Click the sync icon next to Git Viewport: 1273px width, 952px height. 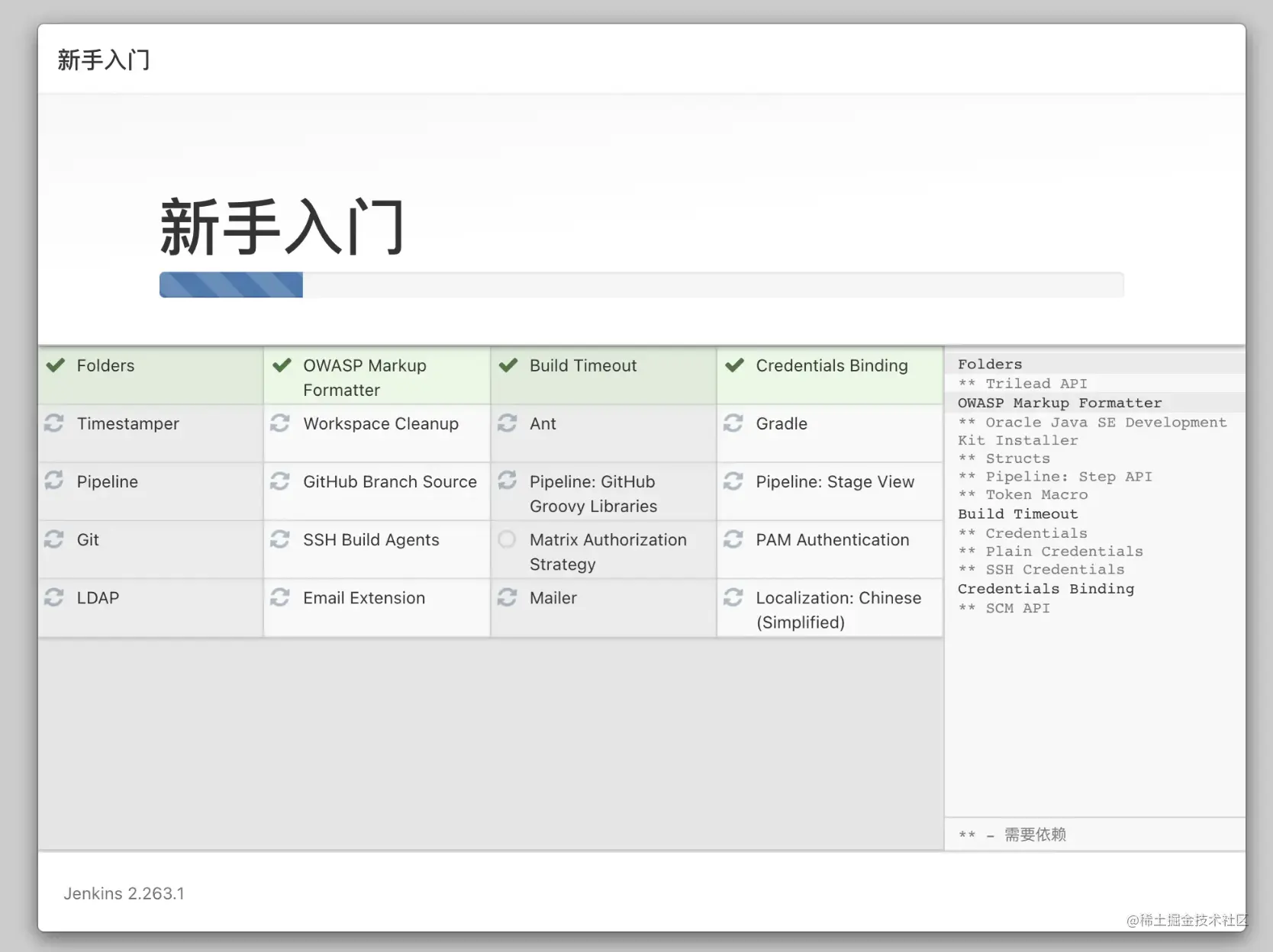pyautogui.click(x=54, y=539)
